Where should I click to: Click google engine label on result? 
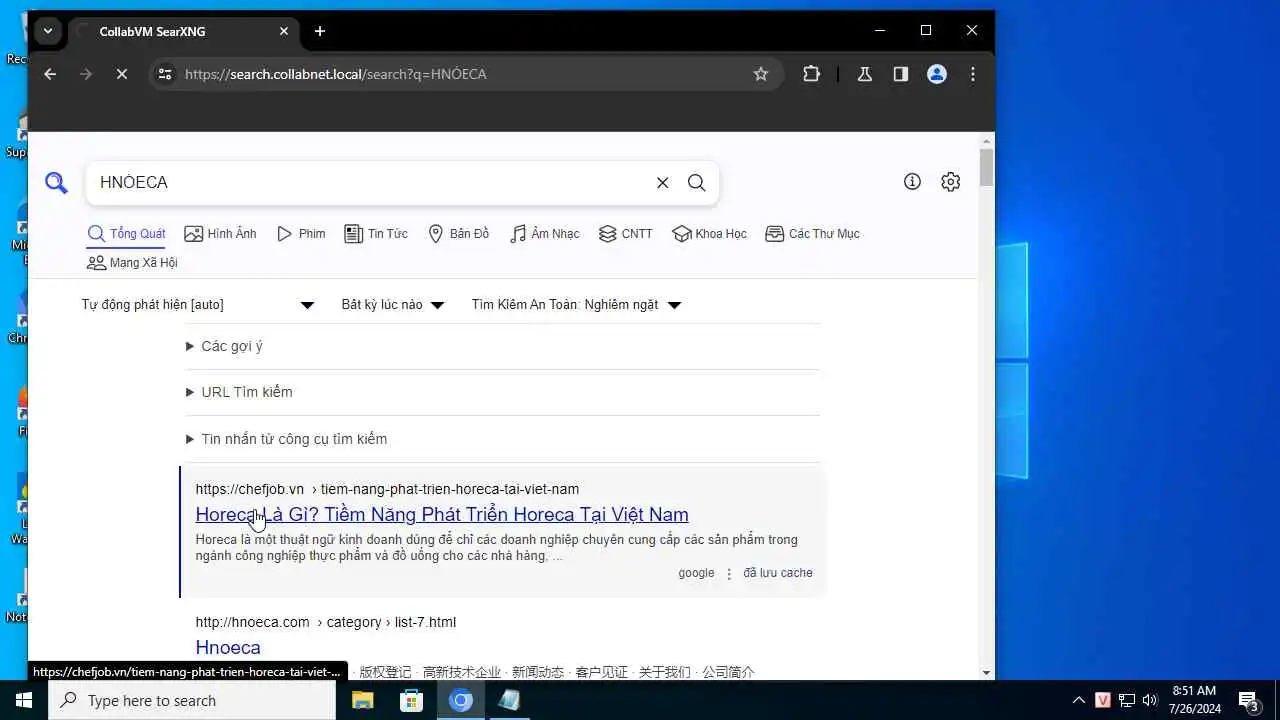(x=696, y=573)
